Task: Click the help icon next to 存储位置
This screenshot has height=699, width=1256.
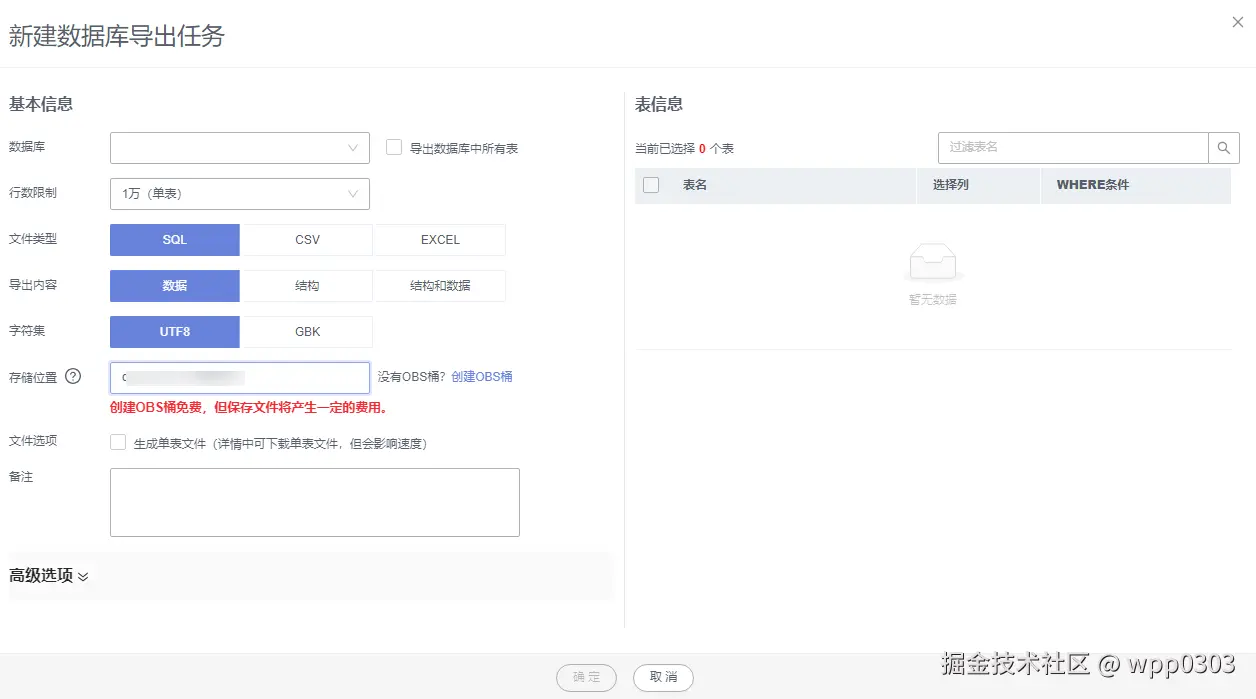Action: [x=73, y=377]
